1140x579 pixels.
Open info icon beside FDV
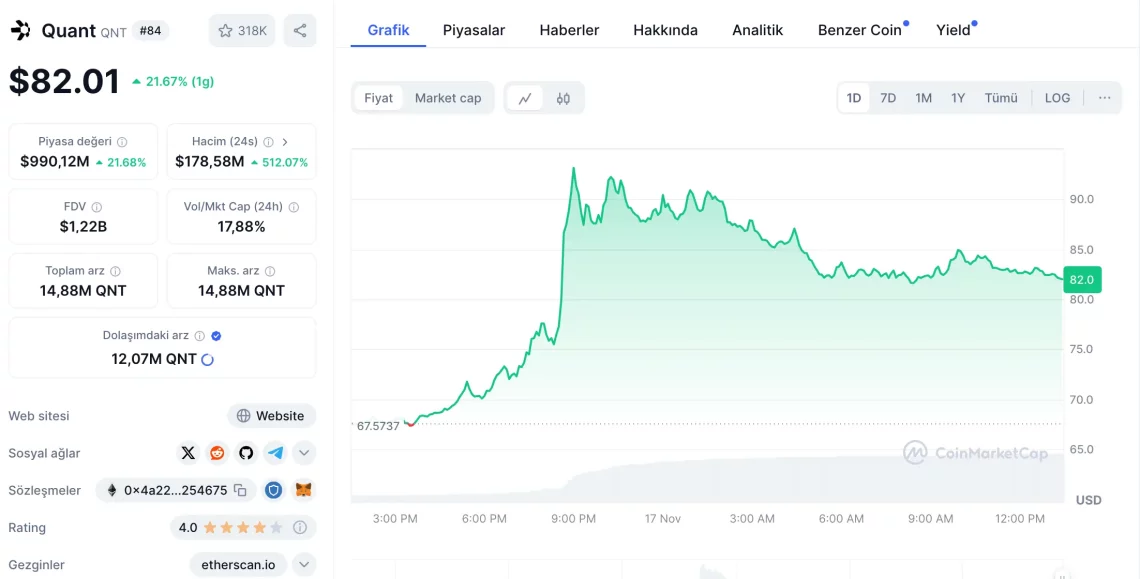pyautogui.click(x=97, y=207)
